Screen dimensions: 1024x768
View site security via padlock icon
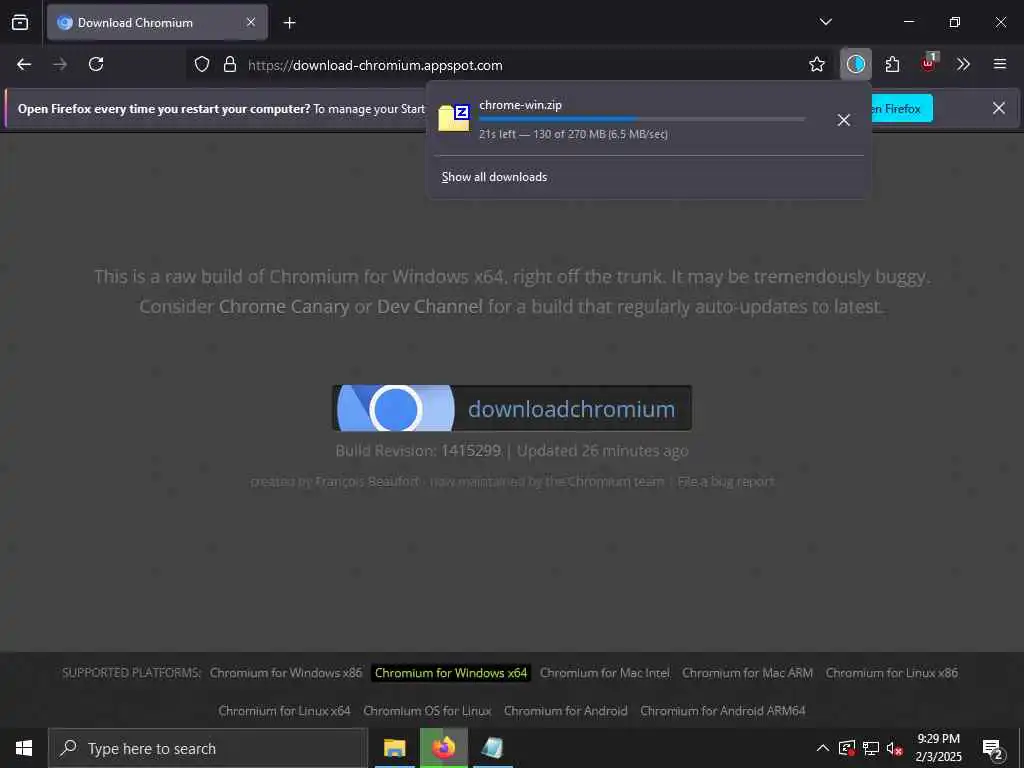tap(230, 65)
